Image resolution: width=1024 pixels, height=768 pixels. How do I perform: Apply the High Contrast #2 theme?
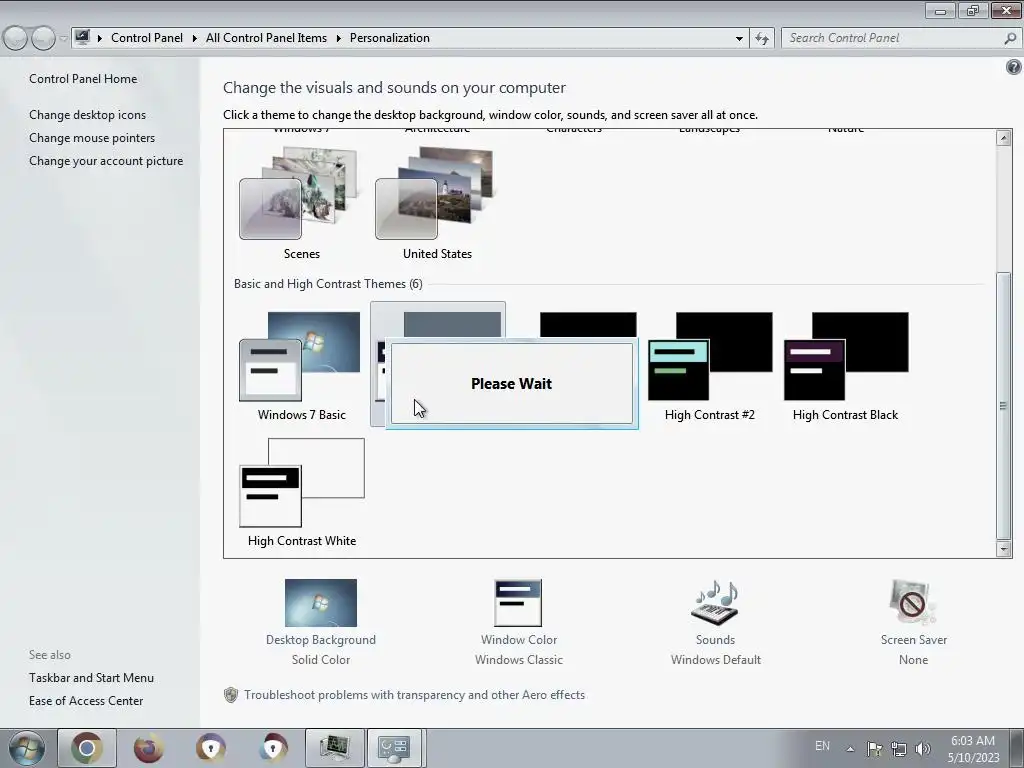pos(709,366)
